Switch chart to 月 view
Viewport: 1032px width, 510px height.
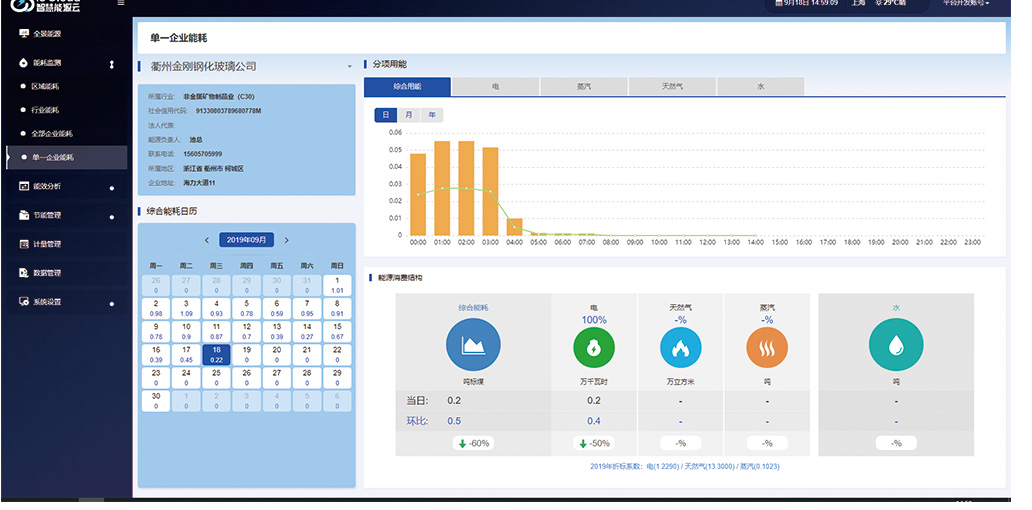(x=408, y=115)
